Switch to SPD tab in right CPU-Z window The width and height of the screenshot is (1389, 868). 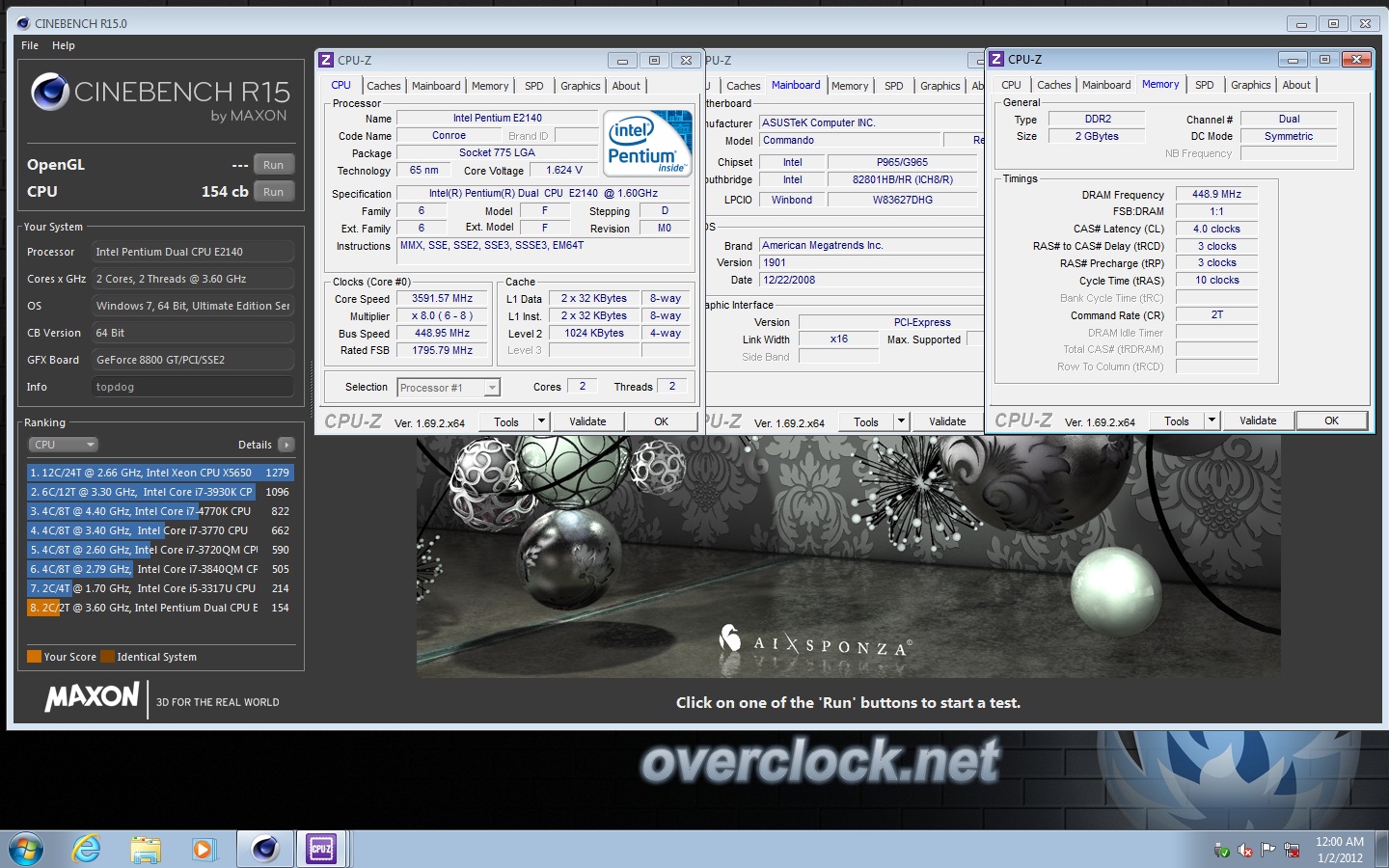[x=1205, y=85]
